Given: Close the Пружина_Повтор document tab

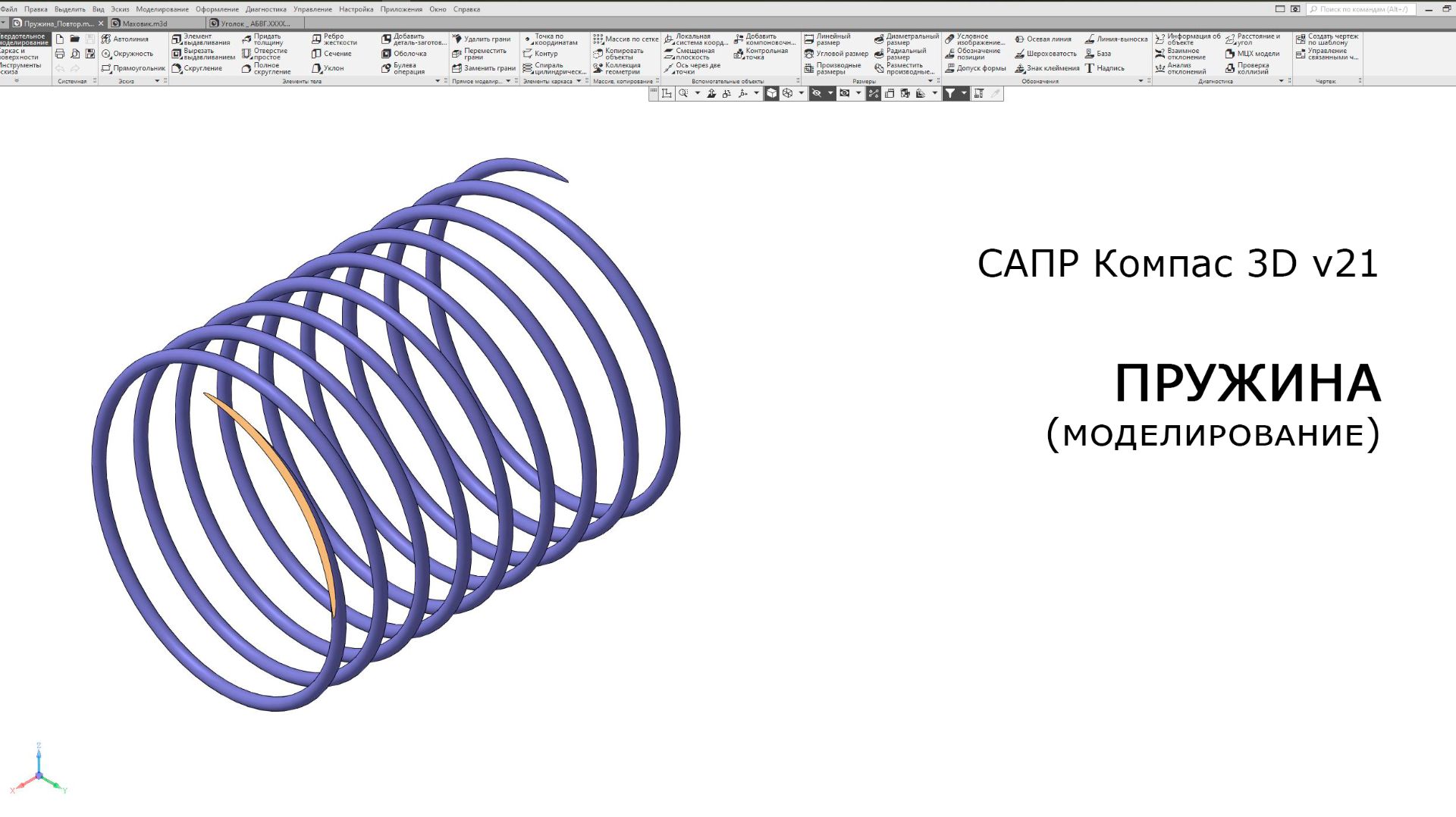Looking at the screenshot, I should point(101,23).
